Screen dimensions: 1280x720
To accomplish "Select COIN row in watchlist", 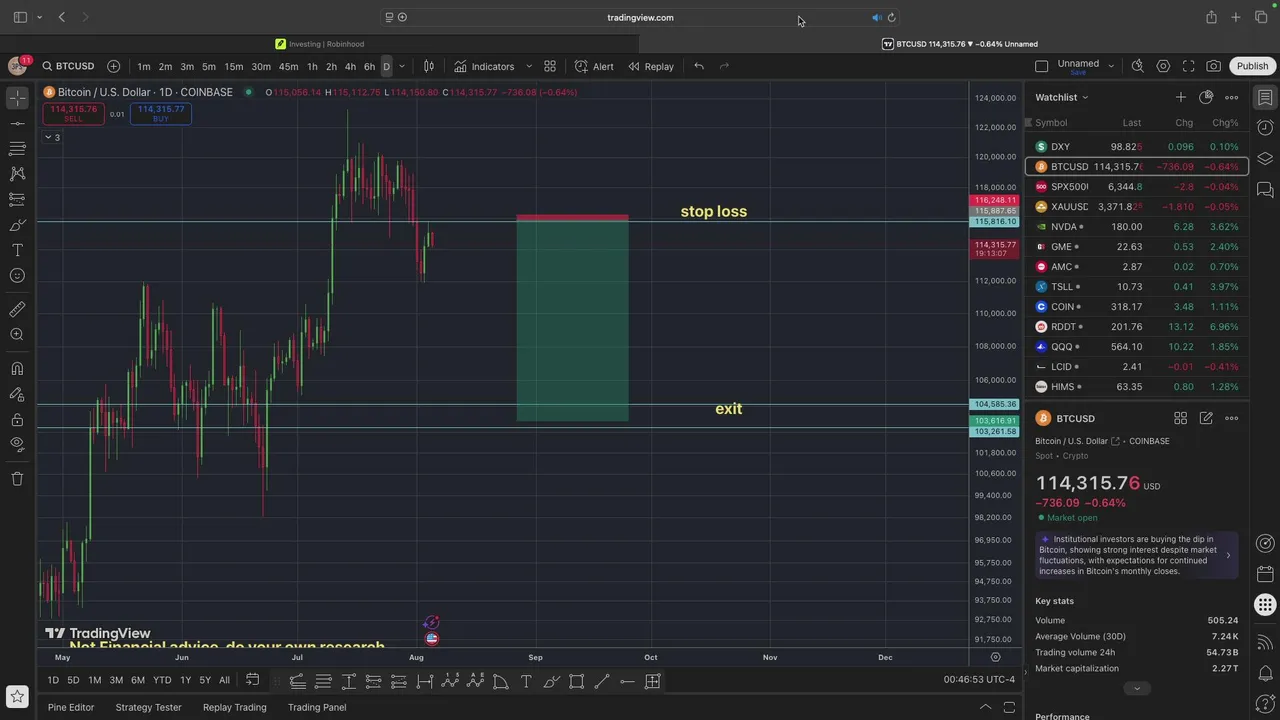I will [1137, 307].
